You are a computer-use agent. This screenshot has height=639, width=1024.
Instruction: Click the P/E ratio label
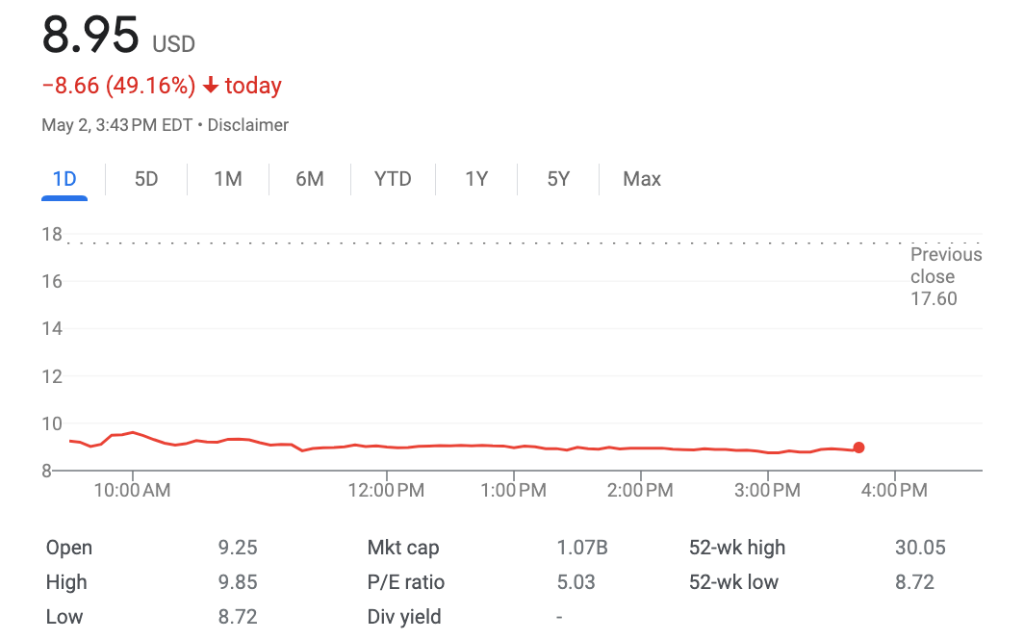click(x=406, y=582)
